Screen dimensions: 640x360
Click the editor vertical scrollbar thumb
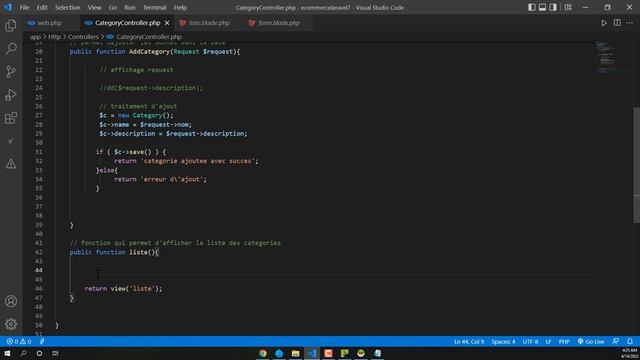pyautogui.click(x=636, y=165)
